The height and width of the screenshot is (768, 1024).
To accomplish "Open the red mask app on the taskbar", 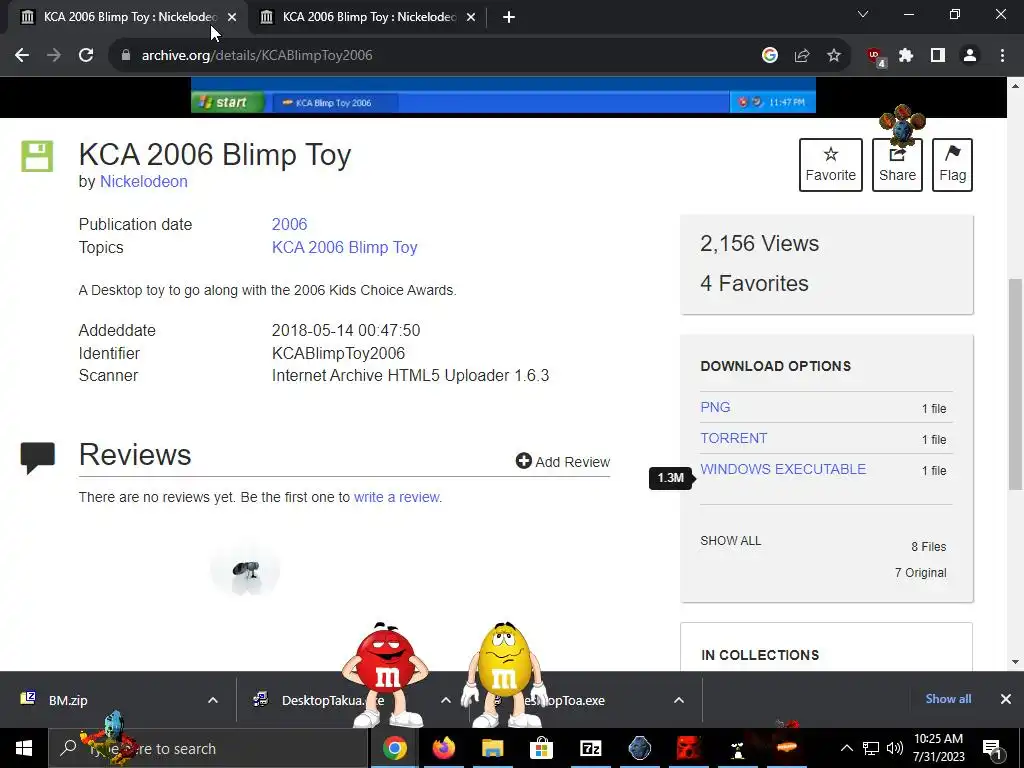I will click(688, 748).
